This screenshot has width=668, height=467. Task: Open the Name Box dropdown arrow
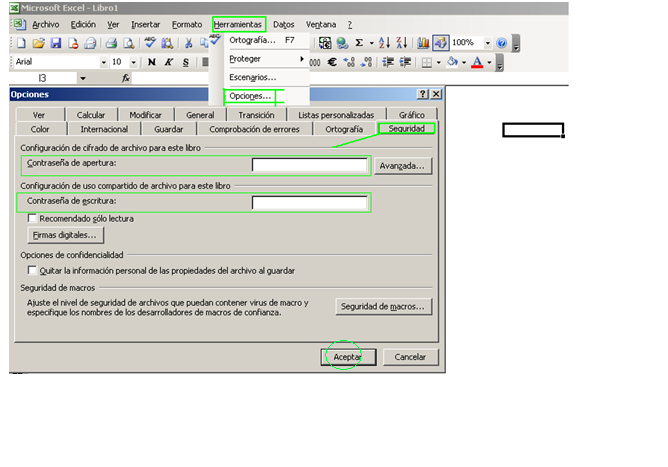[x=83, y=78]
